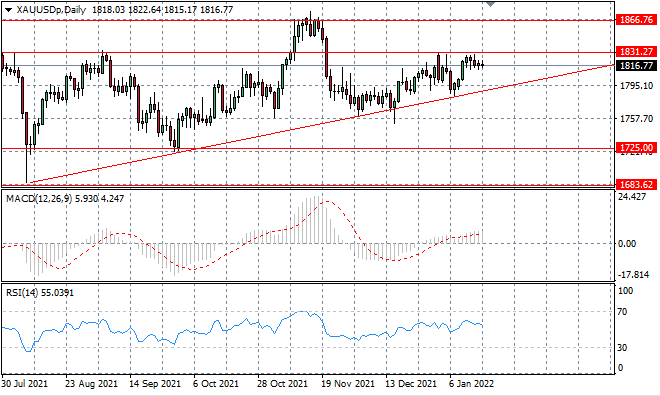Click the RSI(14) indicator label

(22, 292)
